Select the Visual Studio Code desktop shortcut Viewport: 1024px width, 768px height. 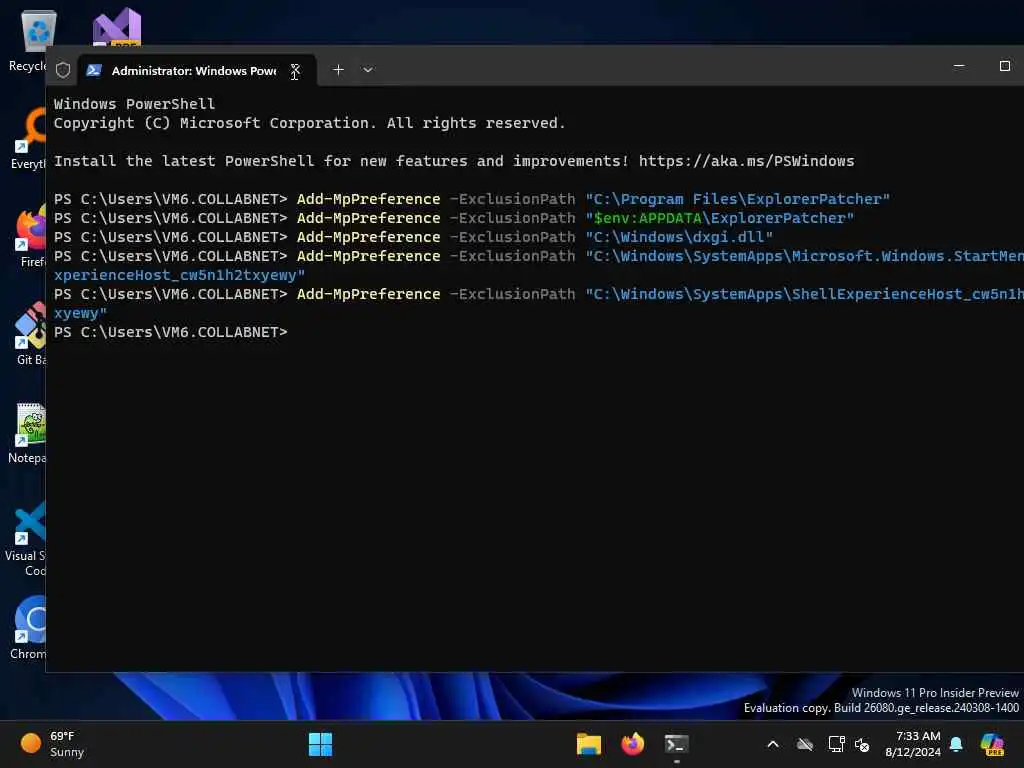pos(26,537)
